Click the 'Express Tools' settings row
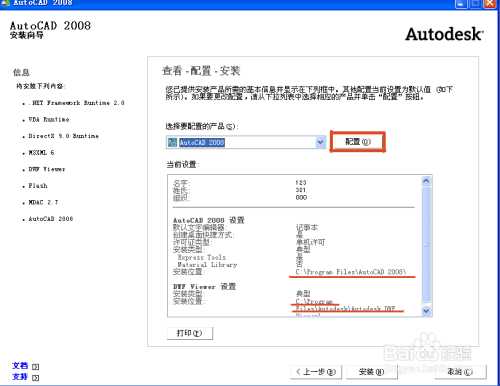This screenshot has width=500, height=386. click(x=202, y=257)
